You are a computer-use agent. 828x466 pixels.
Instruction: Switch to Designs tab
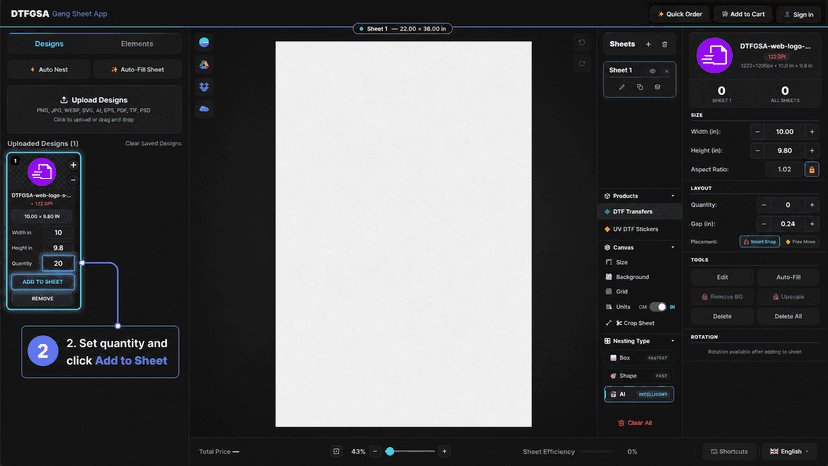click(49, 44)
